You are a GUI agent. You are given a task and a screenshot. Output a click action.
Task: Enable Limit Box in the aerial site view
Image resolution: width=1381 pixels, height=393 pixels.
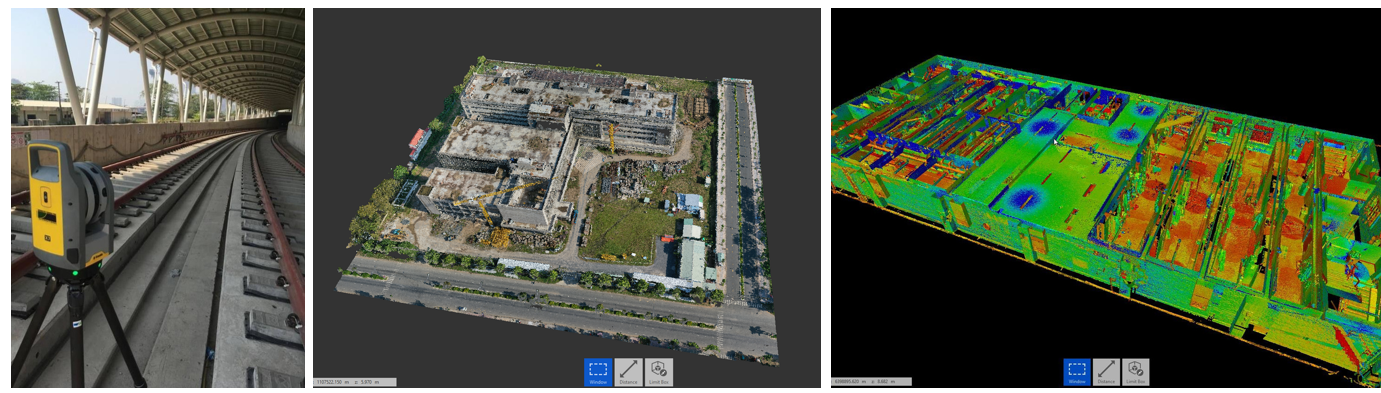click(658, 372)
